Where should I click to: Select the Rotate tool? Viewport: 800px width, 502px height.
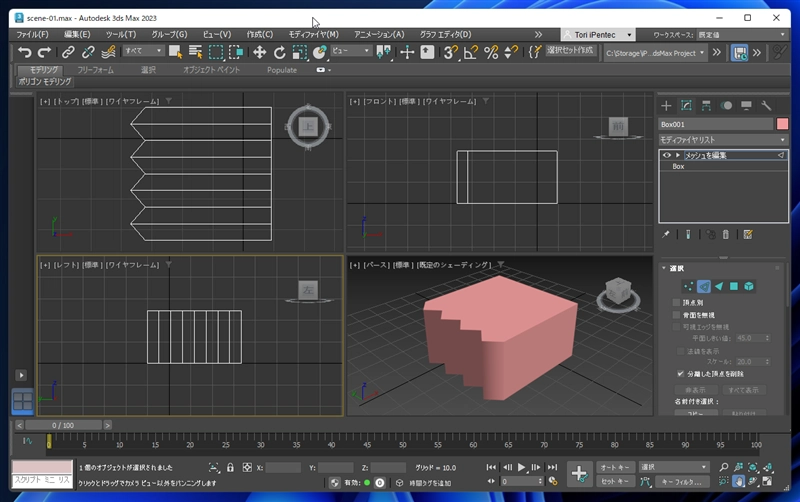(279, 52)
